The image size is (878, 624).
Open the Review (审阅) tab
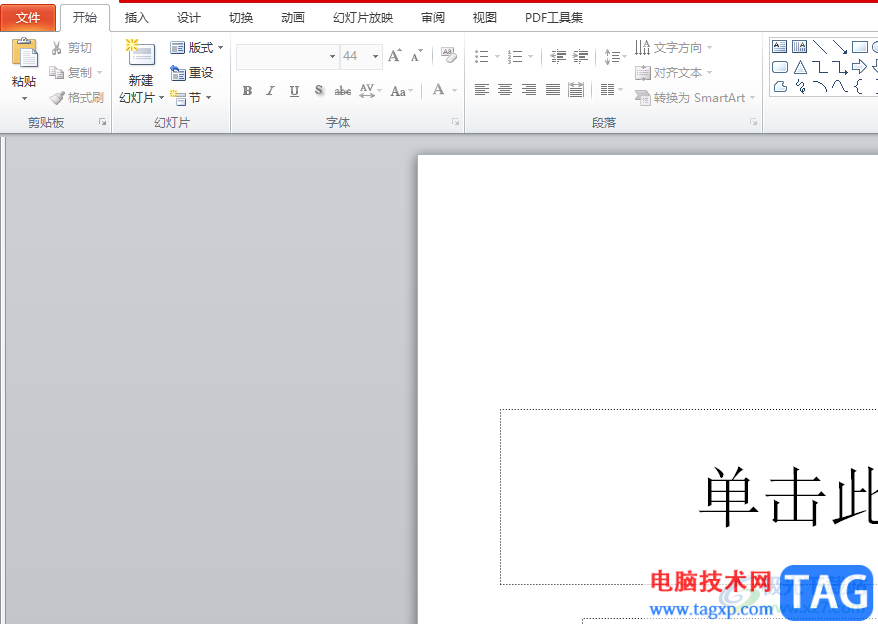pyautogui.click(x=433, y=18)
